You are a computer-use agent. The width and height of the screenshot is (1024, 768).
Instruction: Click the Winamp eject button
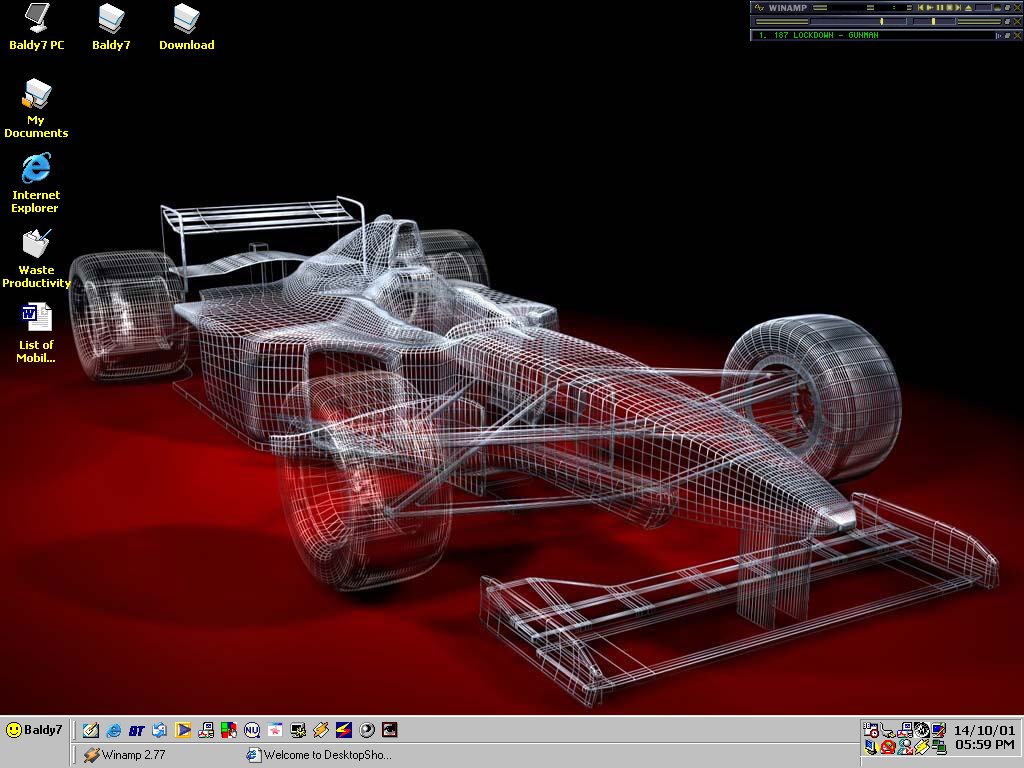click(x=968, y=7)
